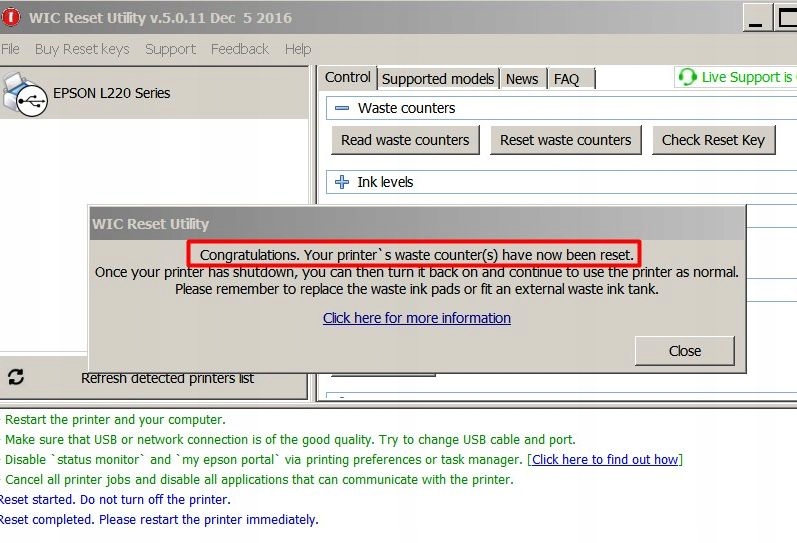Switch to the Control tab
This screenshot has height=543, width=797.
coord(348,77)
